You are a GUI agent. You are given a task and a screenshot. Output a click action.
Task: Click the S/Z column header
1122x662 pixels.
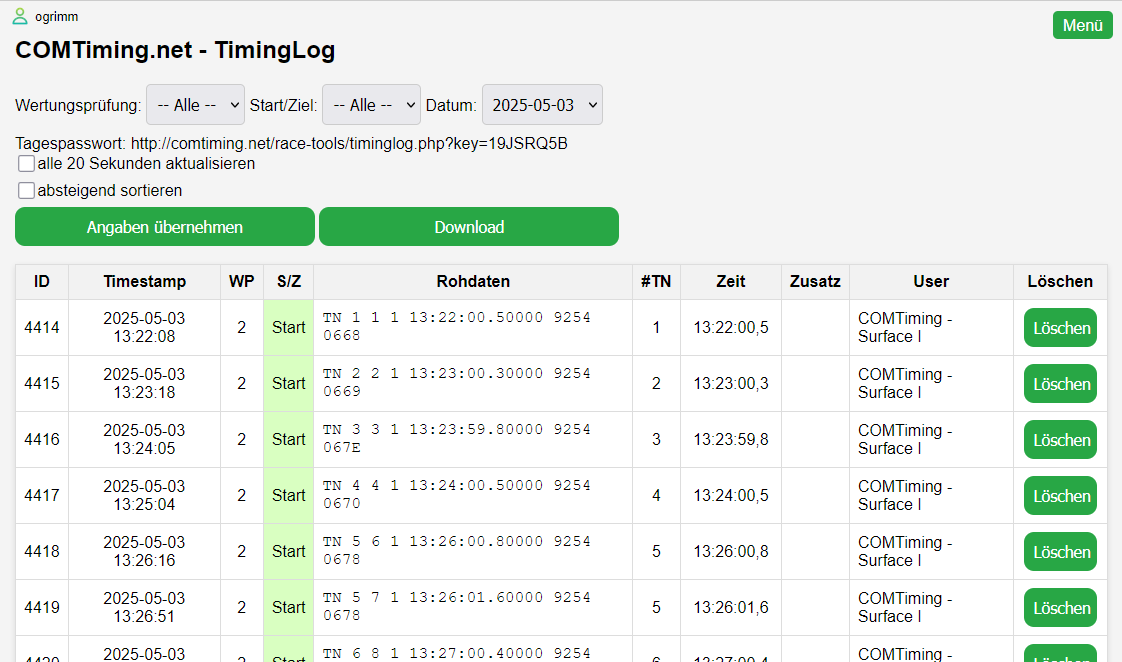pyautogui.click(x=289, y=282)
